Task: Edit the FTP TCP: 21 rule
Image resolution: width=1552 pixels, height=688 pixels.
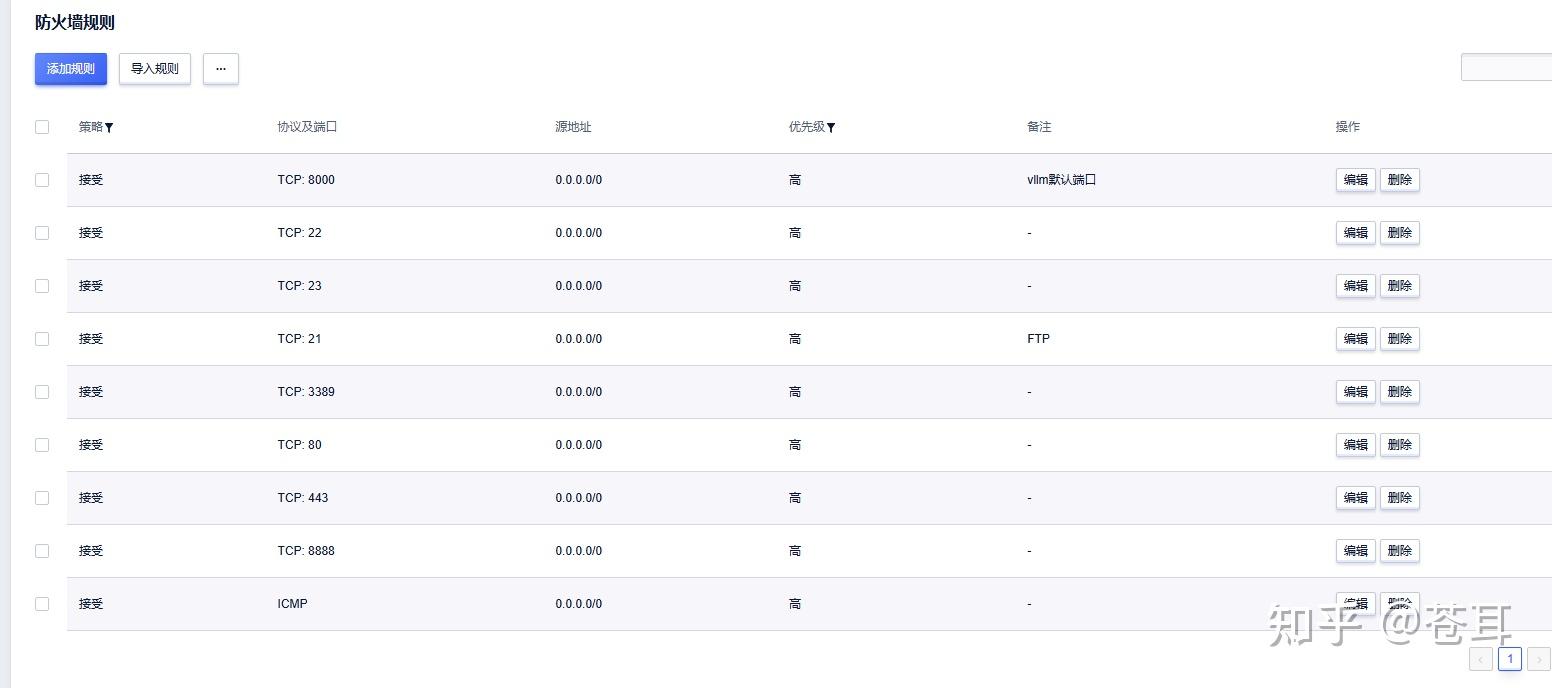Action: 1355,339
